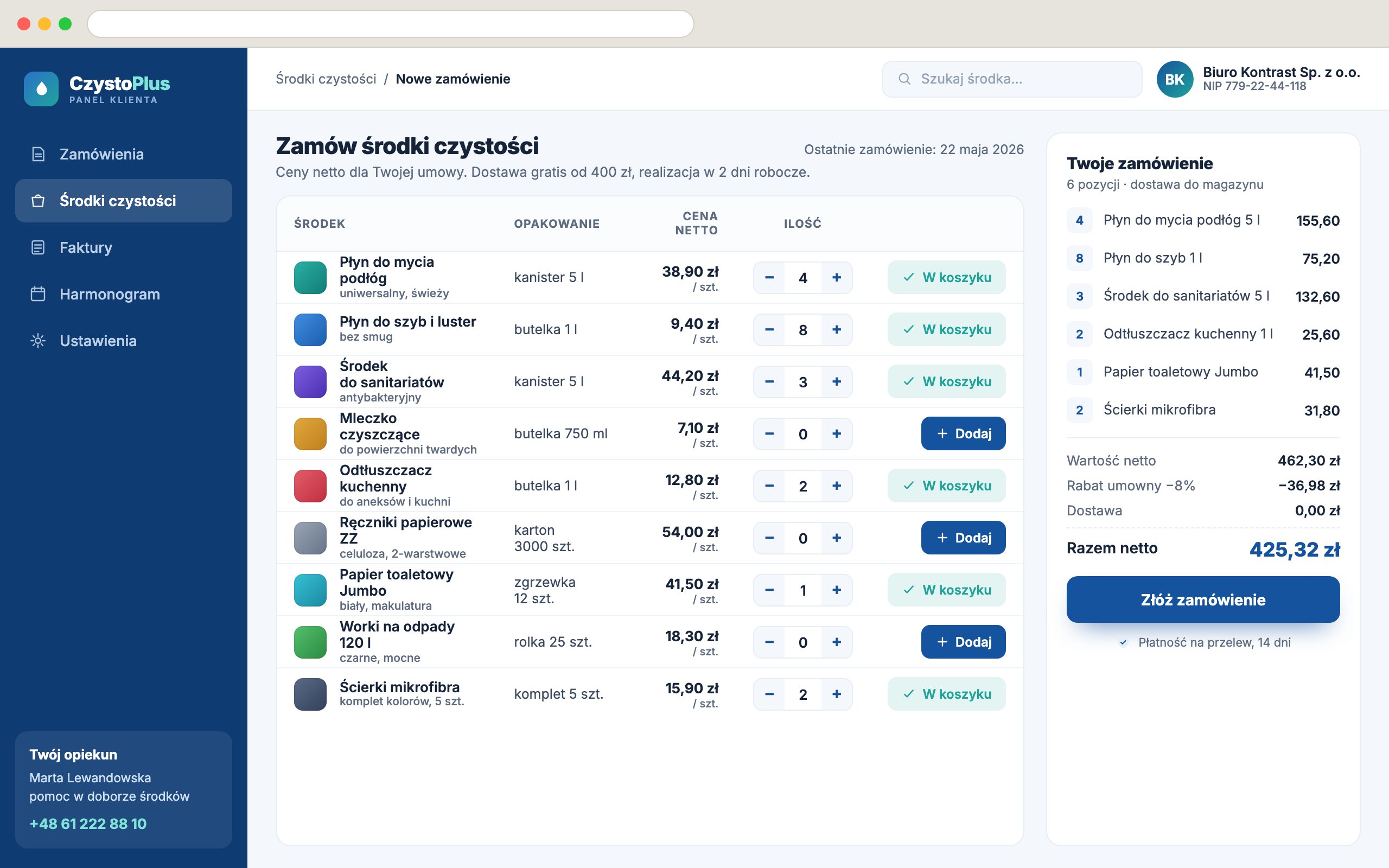Click plus for Worki na odpady
The height and width of the screenshot is (868, 1389).
coord(837,642)
